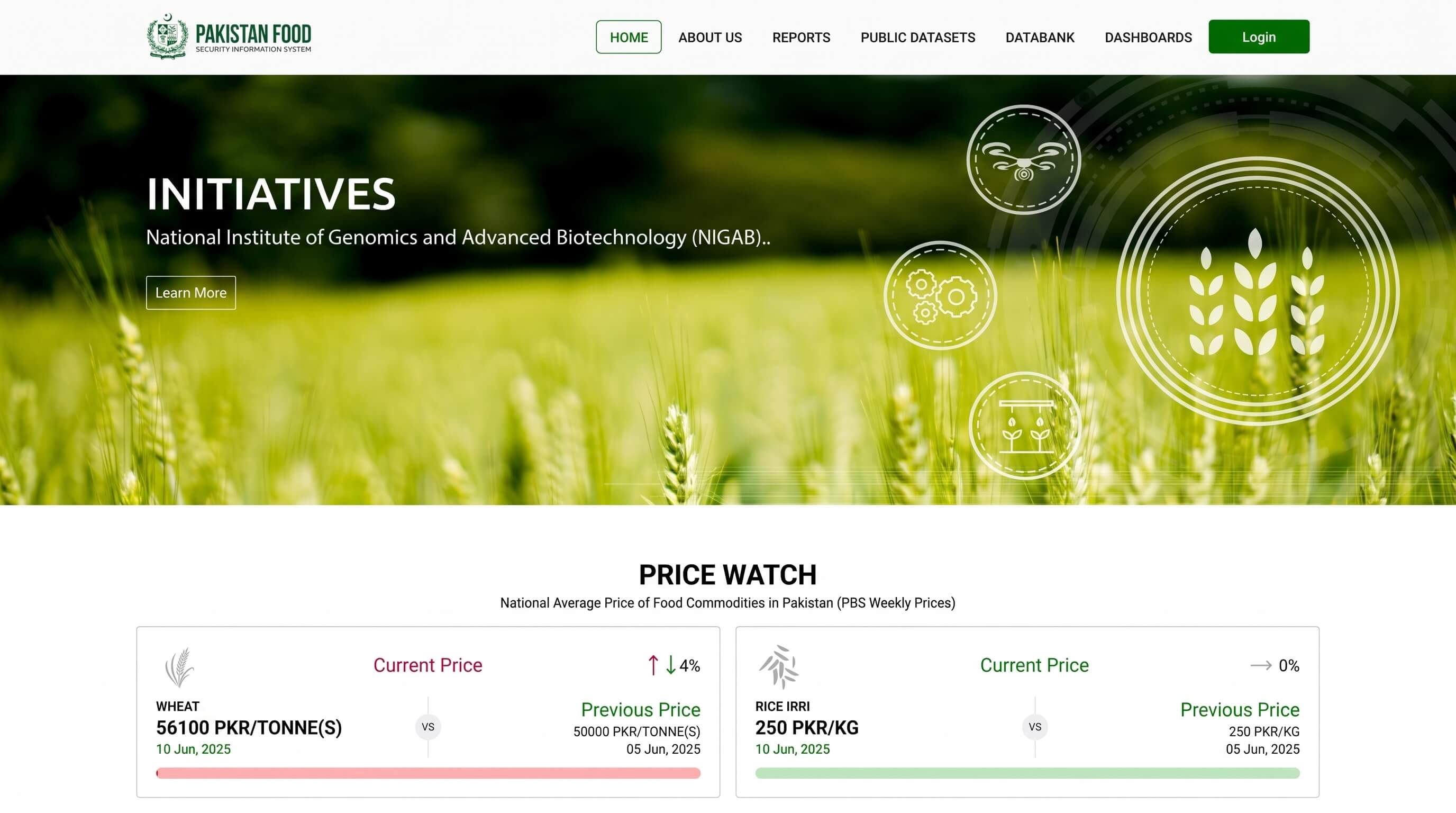The width and height of the screenshot is (1456, 813).
Task: Click the '0%' change value
Action: point(1289,665)
